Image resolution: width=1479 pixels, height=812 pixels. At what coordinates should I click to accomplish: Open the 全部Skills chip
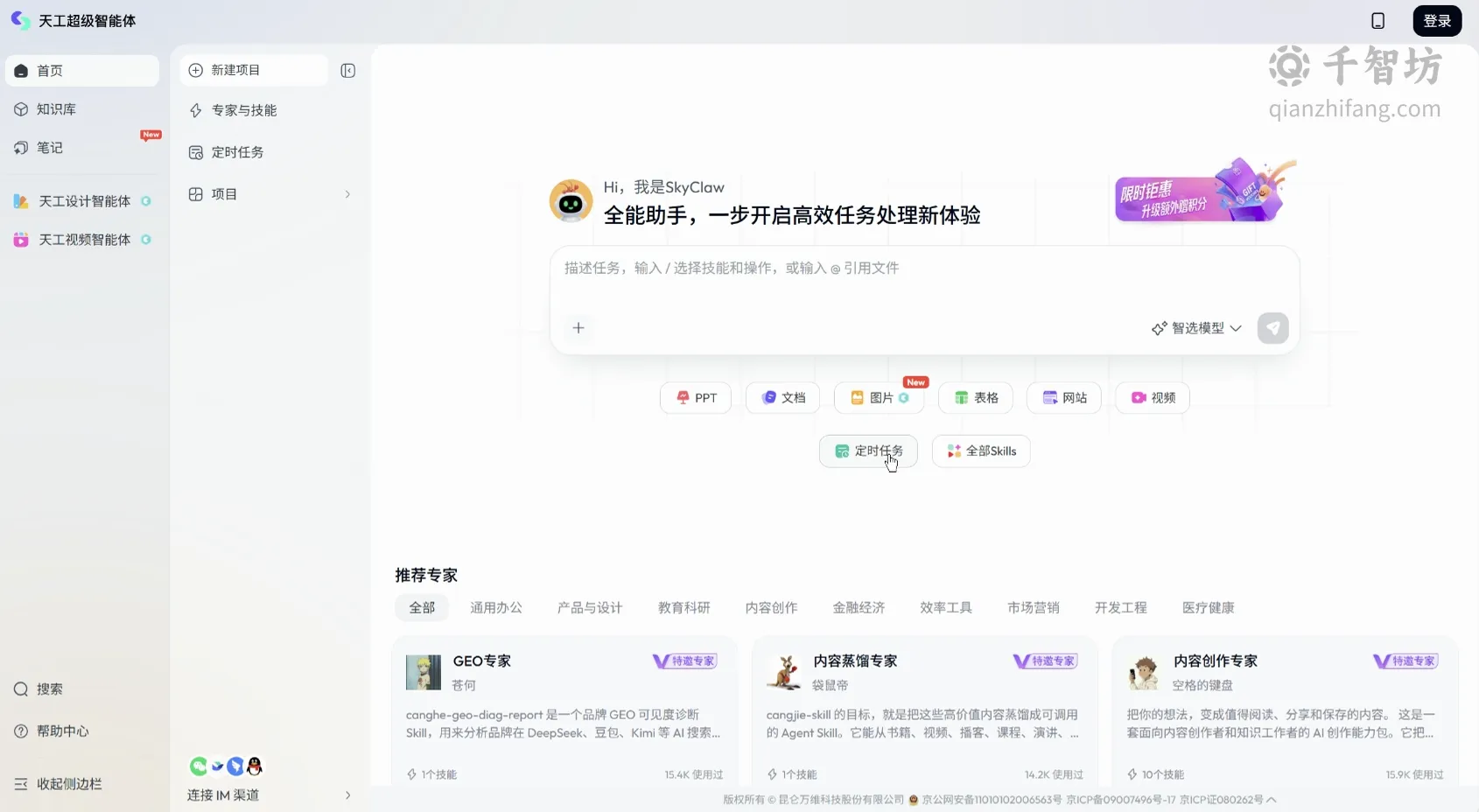tap(981, 451)
